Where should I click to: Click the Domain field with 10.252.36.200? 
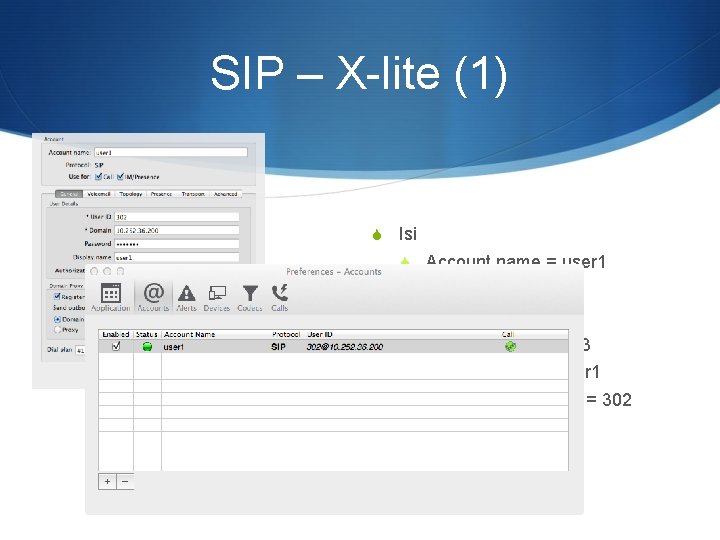coord(177,230)
